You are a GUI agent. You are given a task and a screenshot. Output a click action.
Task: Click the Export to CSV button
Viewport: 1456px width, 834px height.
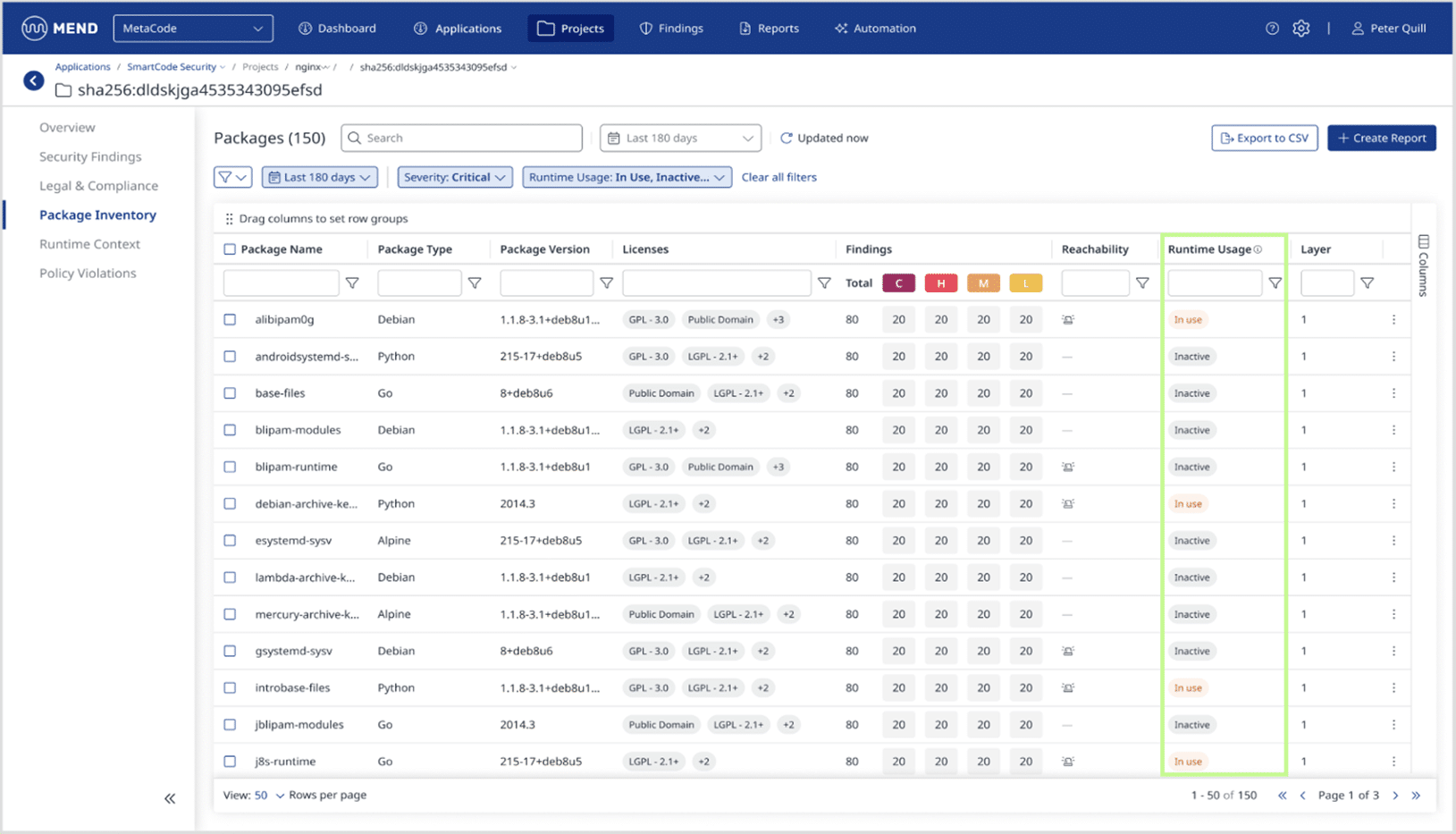1264,138
